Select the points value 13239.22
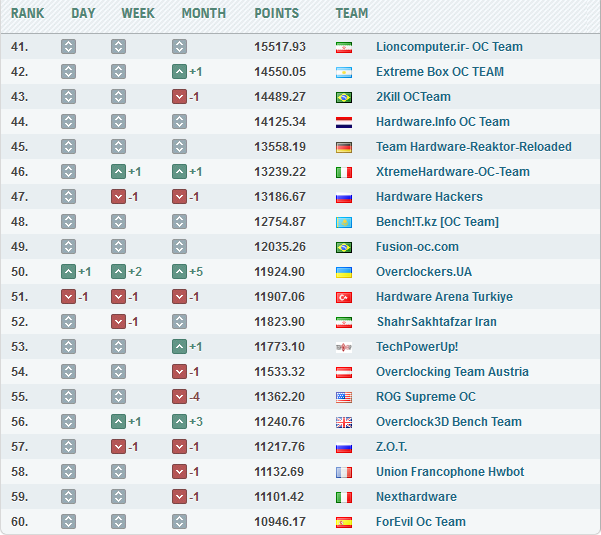The image size is (601, 535). 280,172
